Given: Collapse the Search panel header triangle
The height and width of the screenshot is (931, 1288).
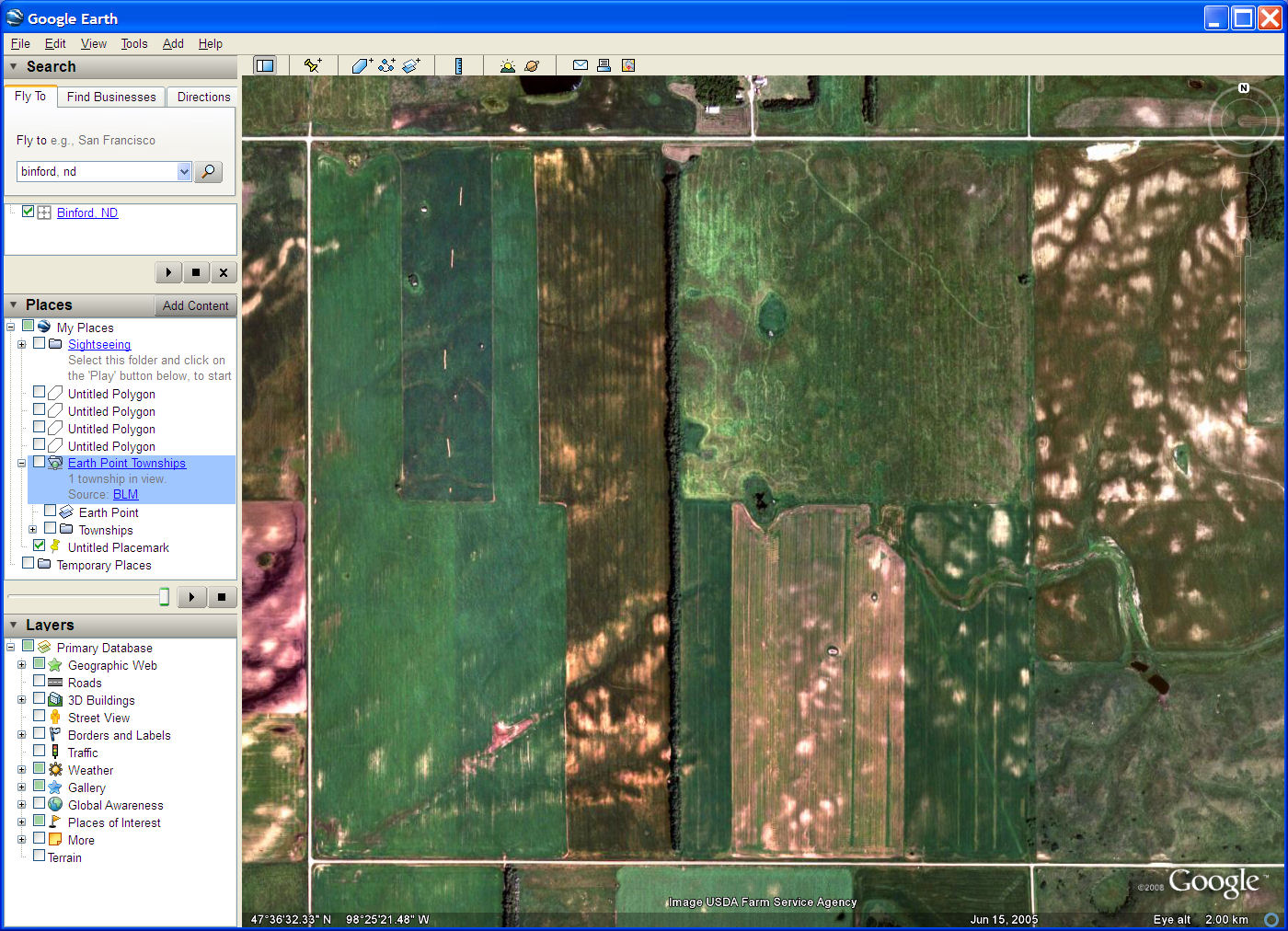Looking at the screenshot, I should pos(13,66).
